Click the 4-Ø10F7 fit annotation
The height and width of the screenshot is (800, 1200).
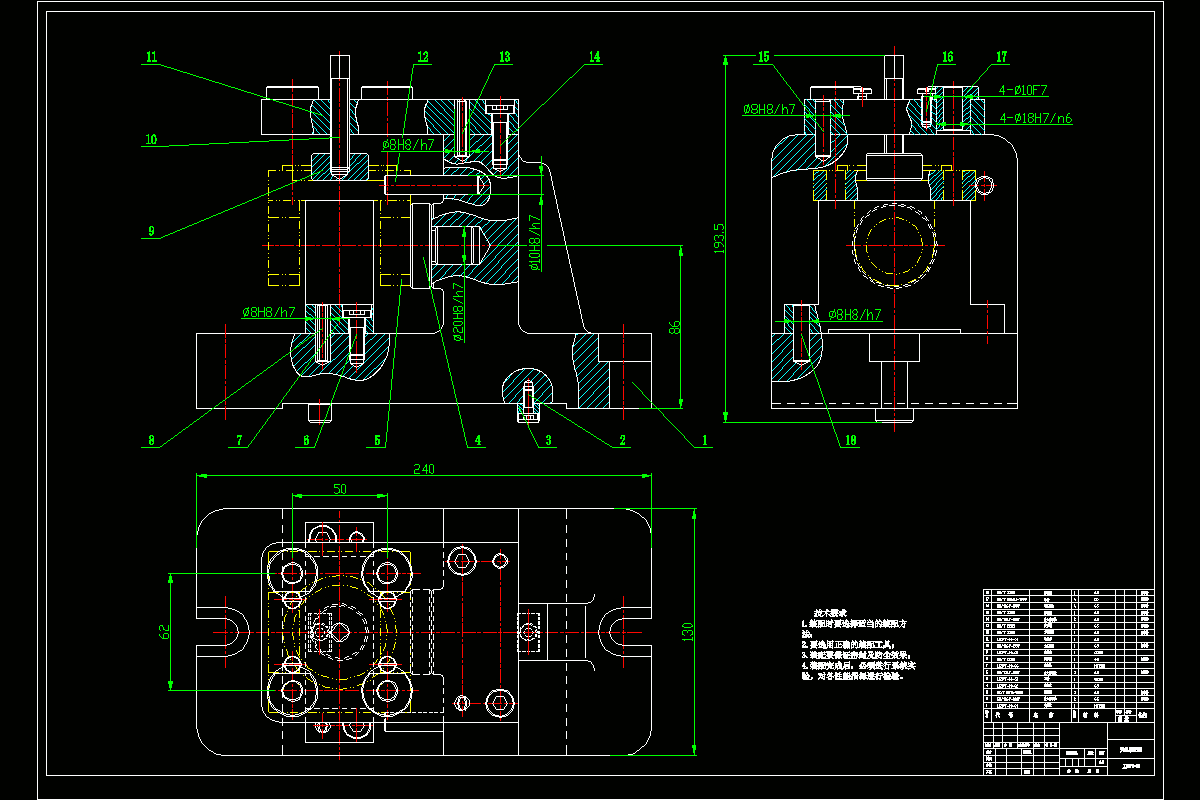click(1022, 90)
